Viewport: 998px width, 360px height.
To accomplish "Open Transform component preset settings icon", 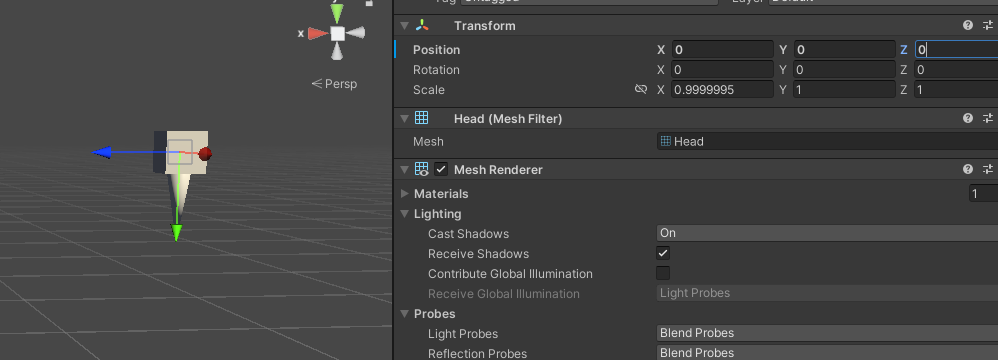I will click(x=988, y=25).
